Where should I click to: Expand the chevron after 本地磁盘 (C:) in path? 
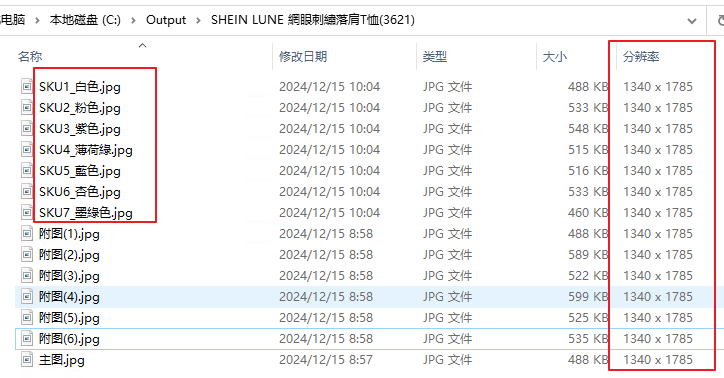tap(133, 20)
